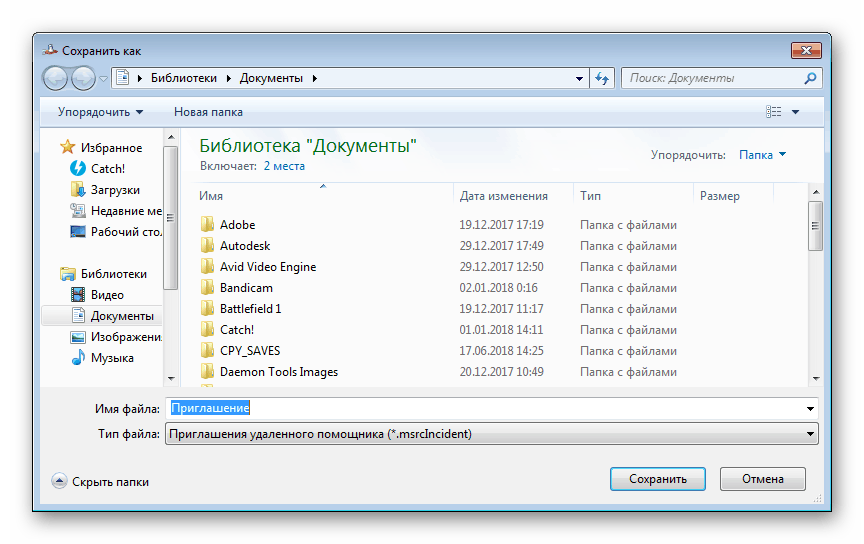The width and height of the screenshot is (864, 544).
Task: Click Новая папка in the toolbar
Action: tap(208, 112)
